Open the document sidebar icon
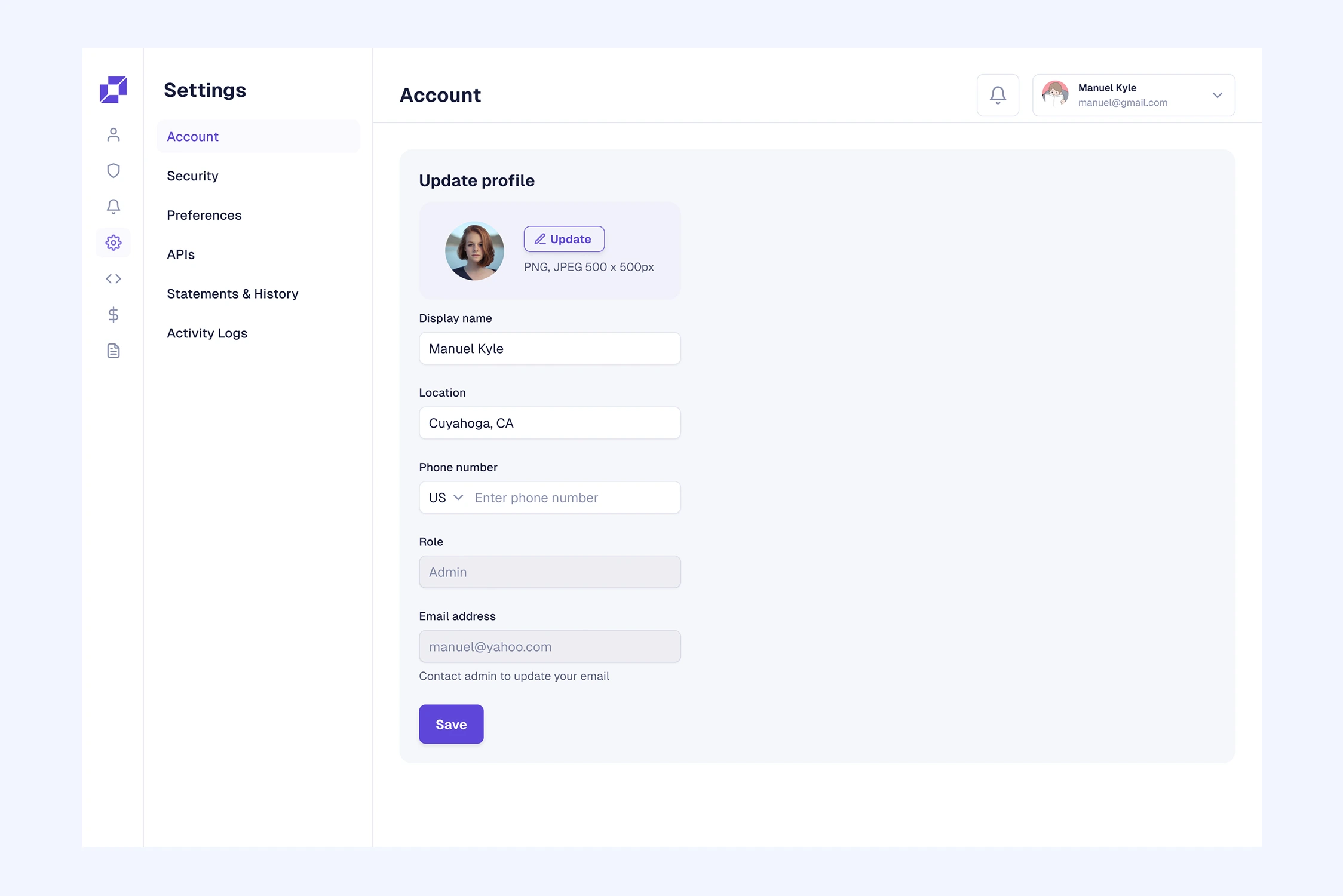This screenshot has width=1343, height=896. point(113,351)
